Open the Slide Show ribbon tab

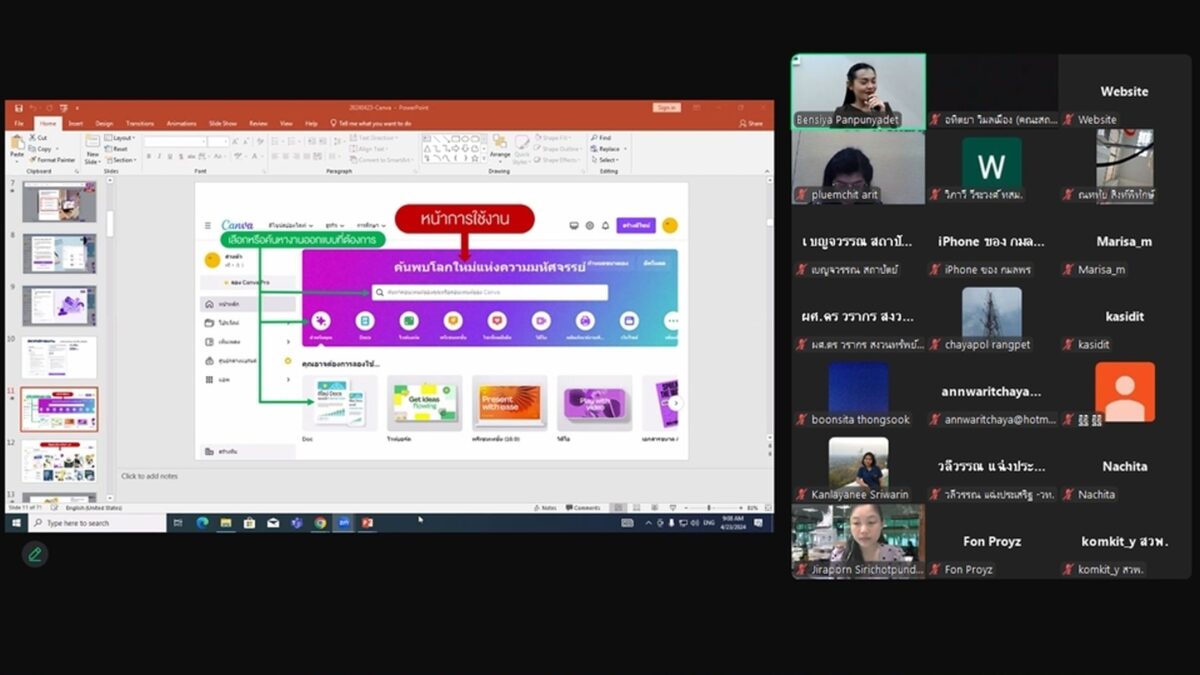(x=223, y=123)
